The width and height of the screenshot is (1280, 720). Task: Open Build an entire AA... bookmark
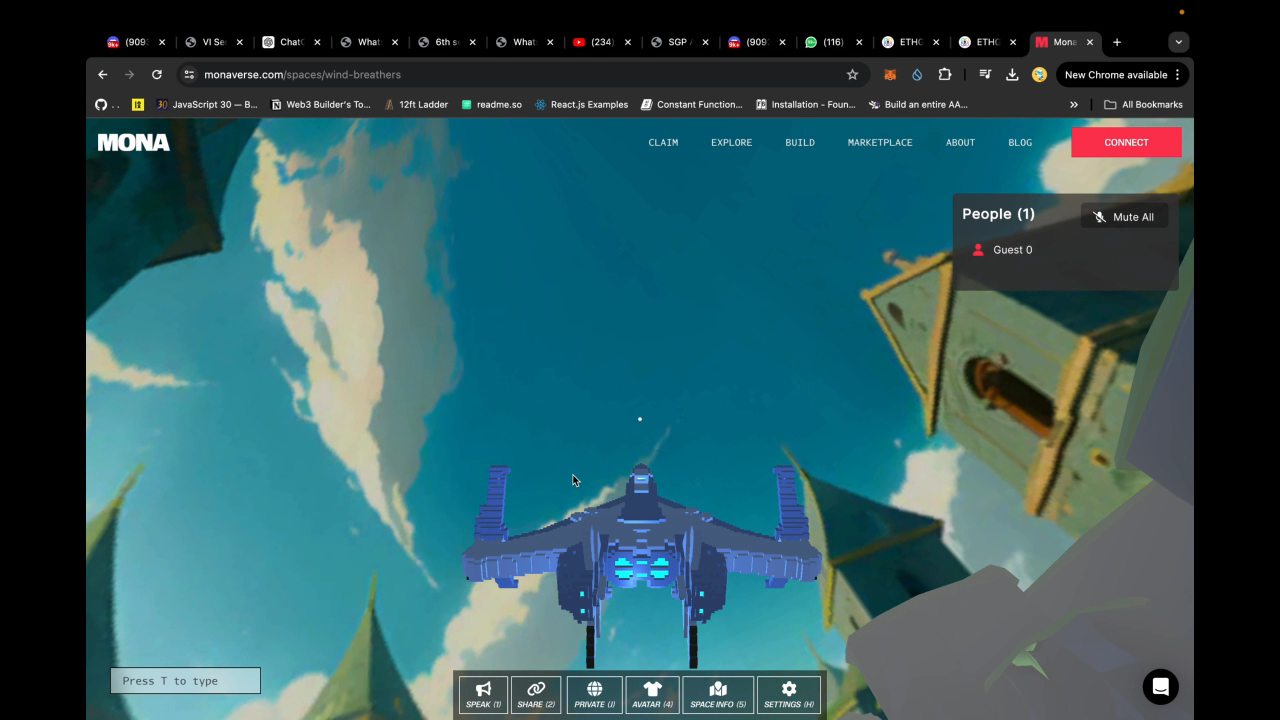pyautogui.click(x=918, y=104)
